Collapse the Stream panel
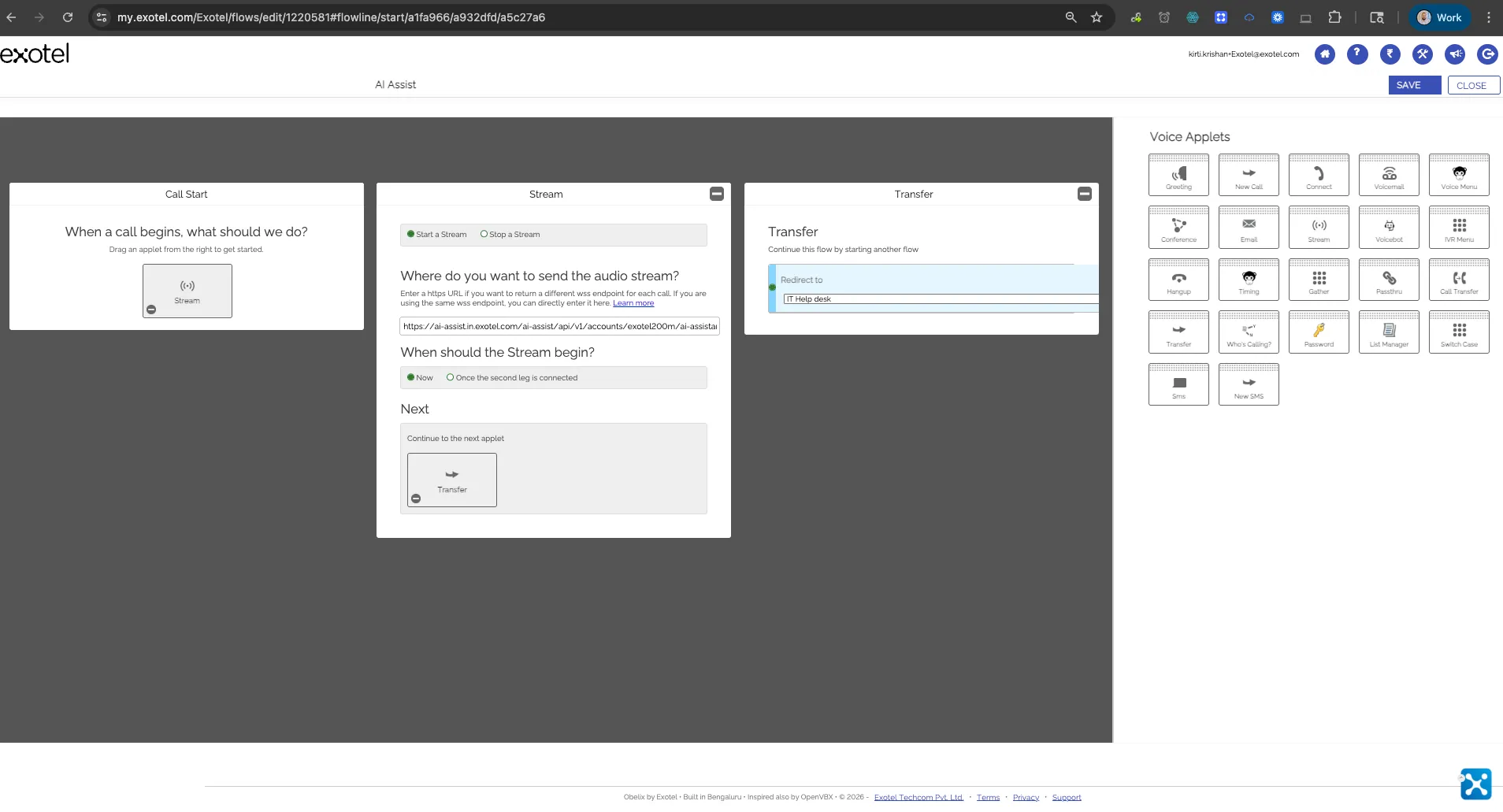The image size is (1503, 812). (x=717, y=194)
